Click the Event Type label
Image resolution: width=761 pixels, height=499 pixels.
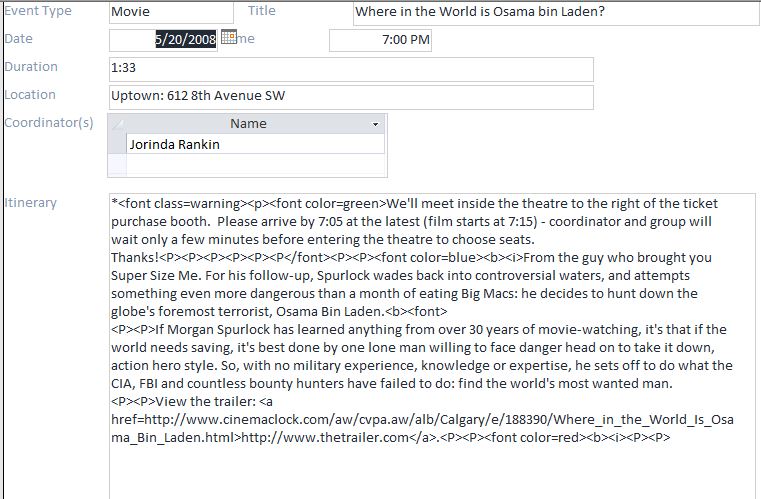click(x=38, y=11)
